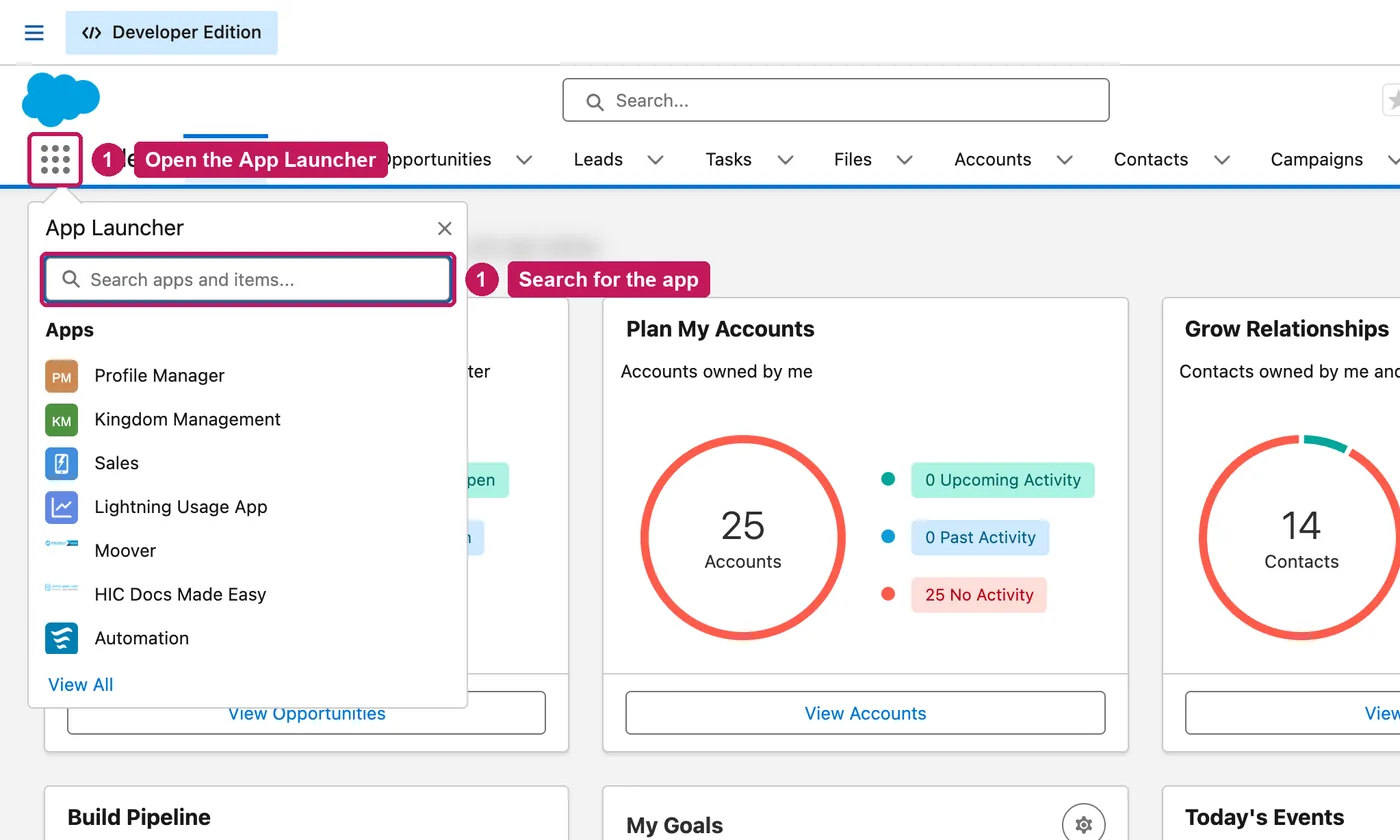Open the Contacts tab
The height and width of the screenshot is (840, 1400).
[x=1151, y=160]
